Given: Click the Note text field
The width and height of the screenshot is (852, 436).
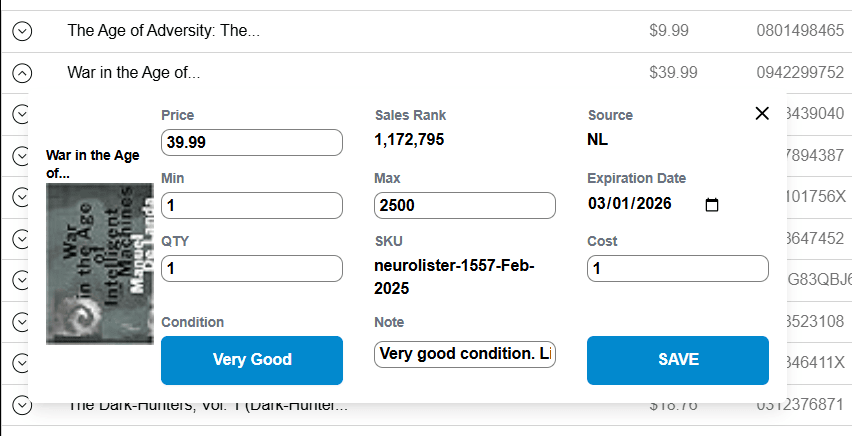Looking at the screenshot, I should pos(464,354).
